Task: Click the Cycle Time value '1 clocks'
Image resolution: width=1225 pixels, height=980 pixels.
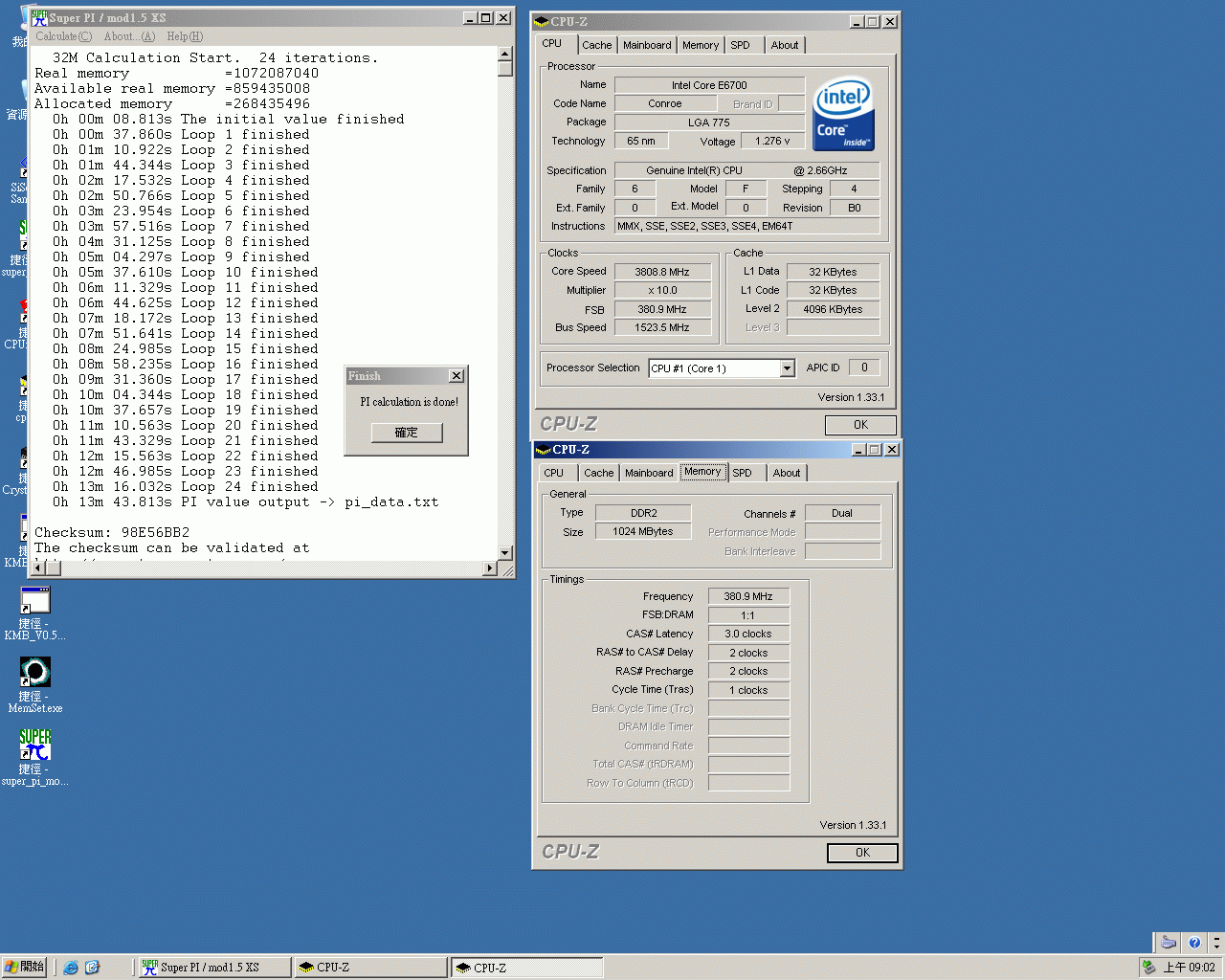Action: [748, 690]
